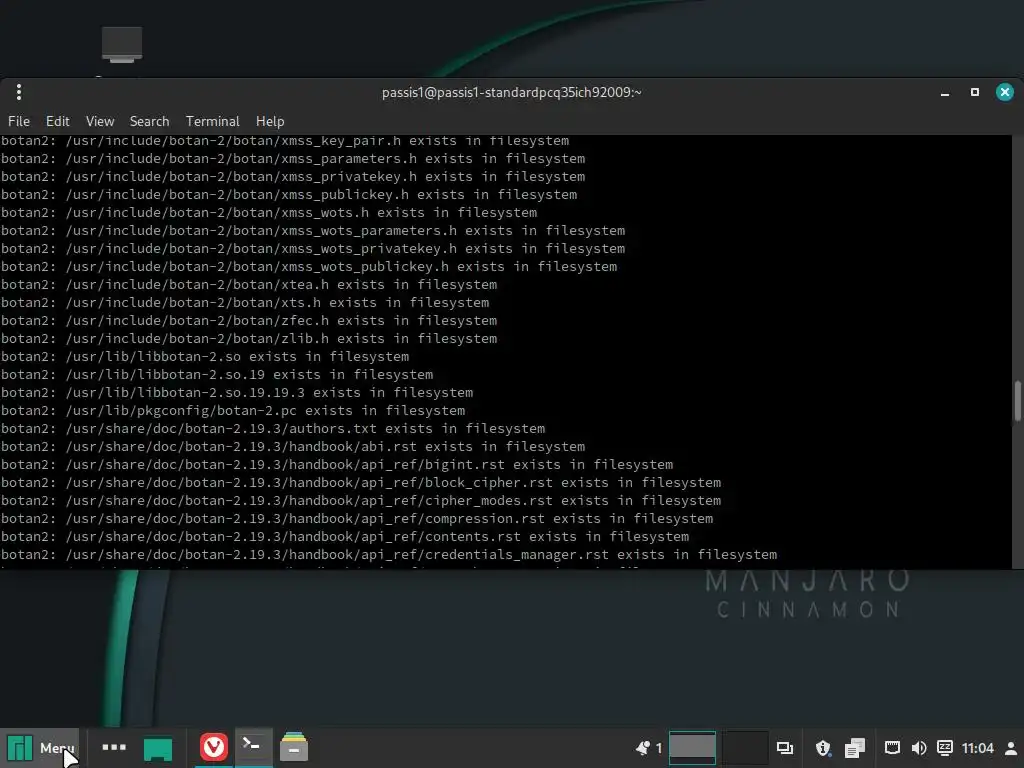Click the line with compression.rst
The width and height of the screenshot is (1024, 768).
(x=357, y=519)
